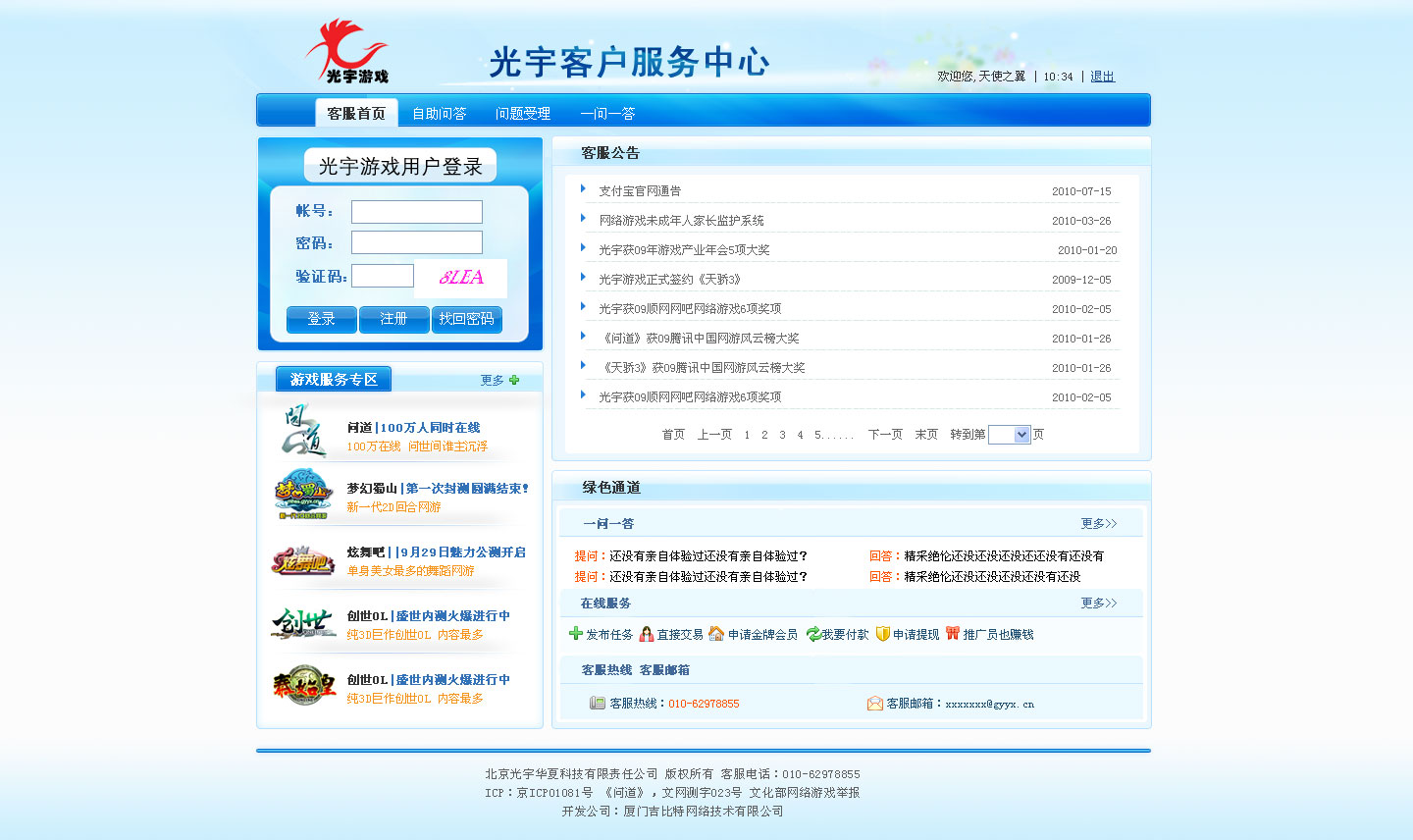The width and height of the screenshot is (1413, 840).
Task: Open 新一代2D回合网游 subtitle link
Action: click(393, 507)
